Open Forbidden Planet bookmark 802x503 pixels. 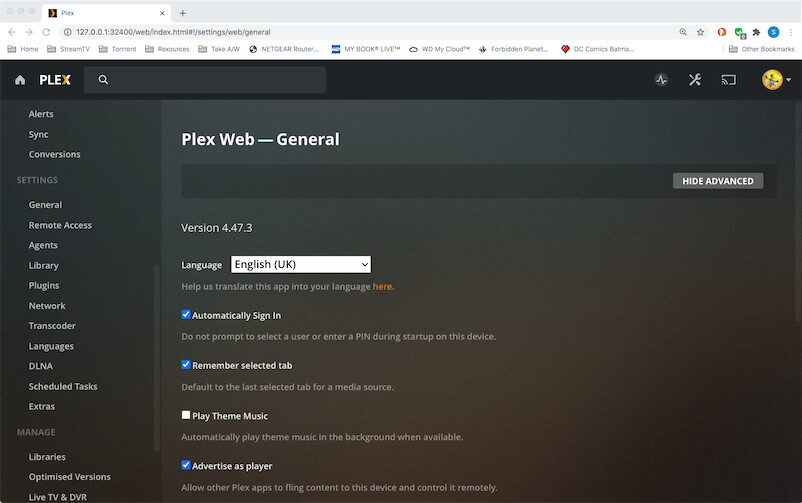514,49
